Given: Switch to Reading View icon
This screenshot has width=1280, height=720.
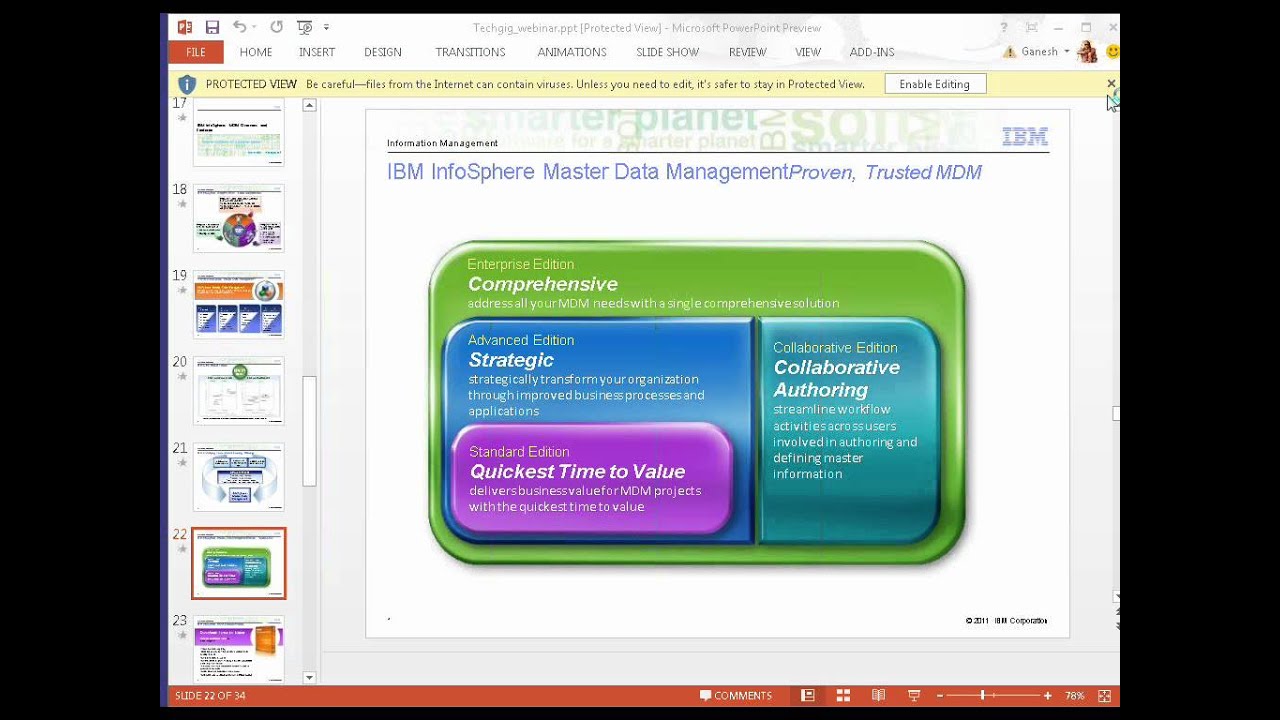Looking at the screenshot, I should tap(878, 695).
